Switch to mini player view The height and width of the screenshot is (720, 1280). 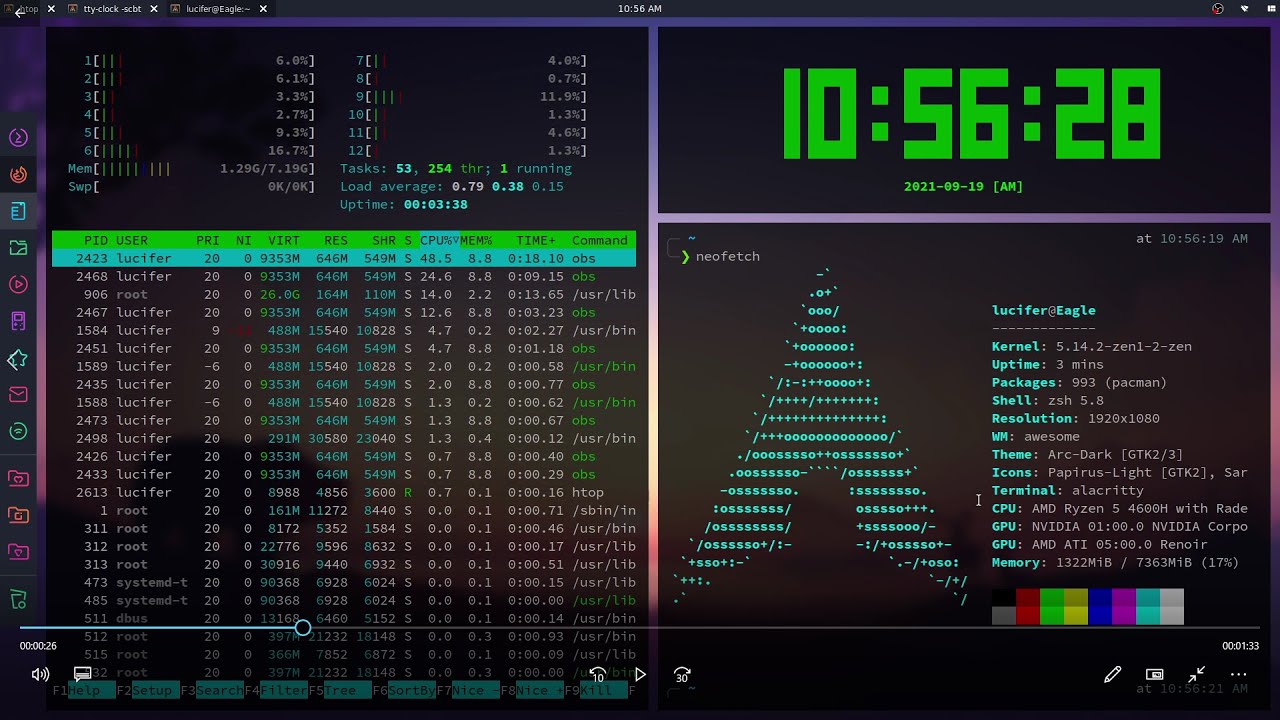[x=1154, y=675]
